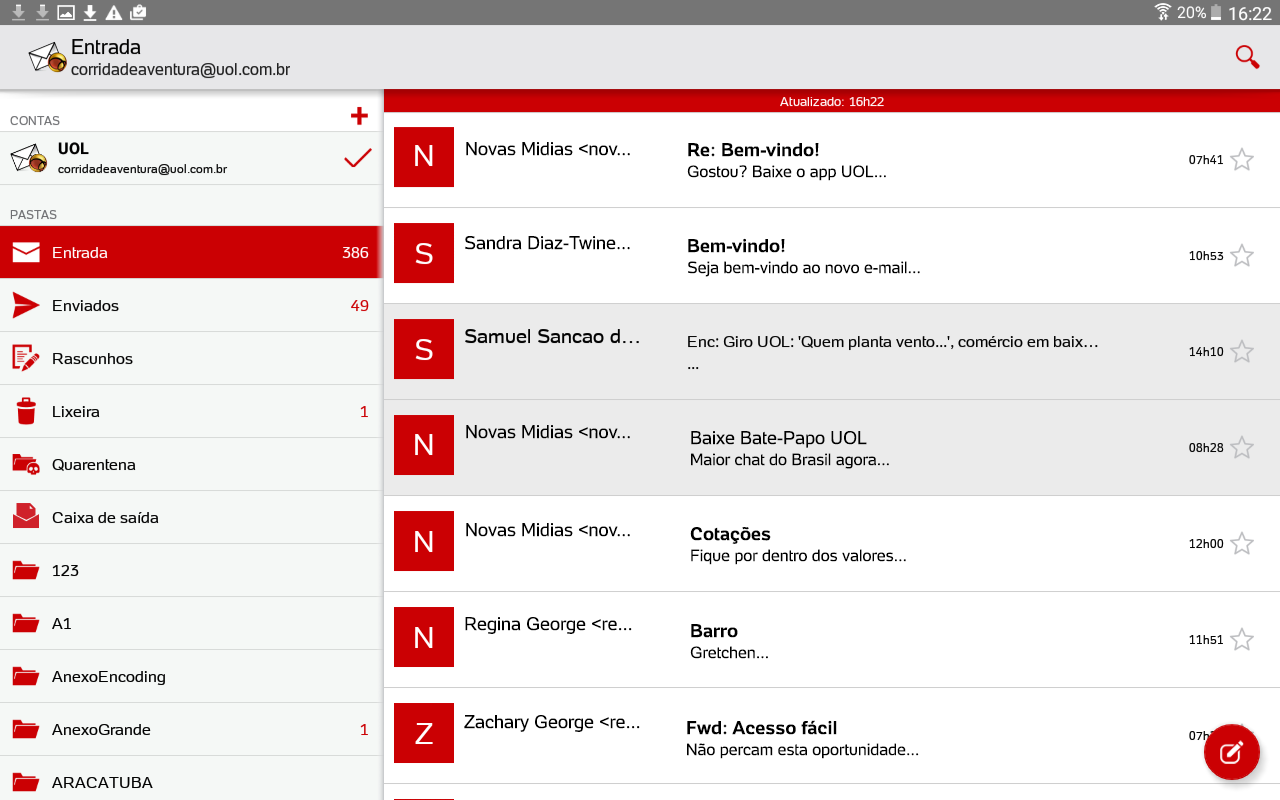Screen dimensions: 1280x800
Task: Open the search magnifier icon
Action: point(1247,57)
